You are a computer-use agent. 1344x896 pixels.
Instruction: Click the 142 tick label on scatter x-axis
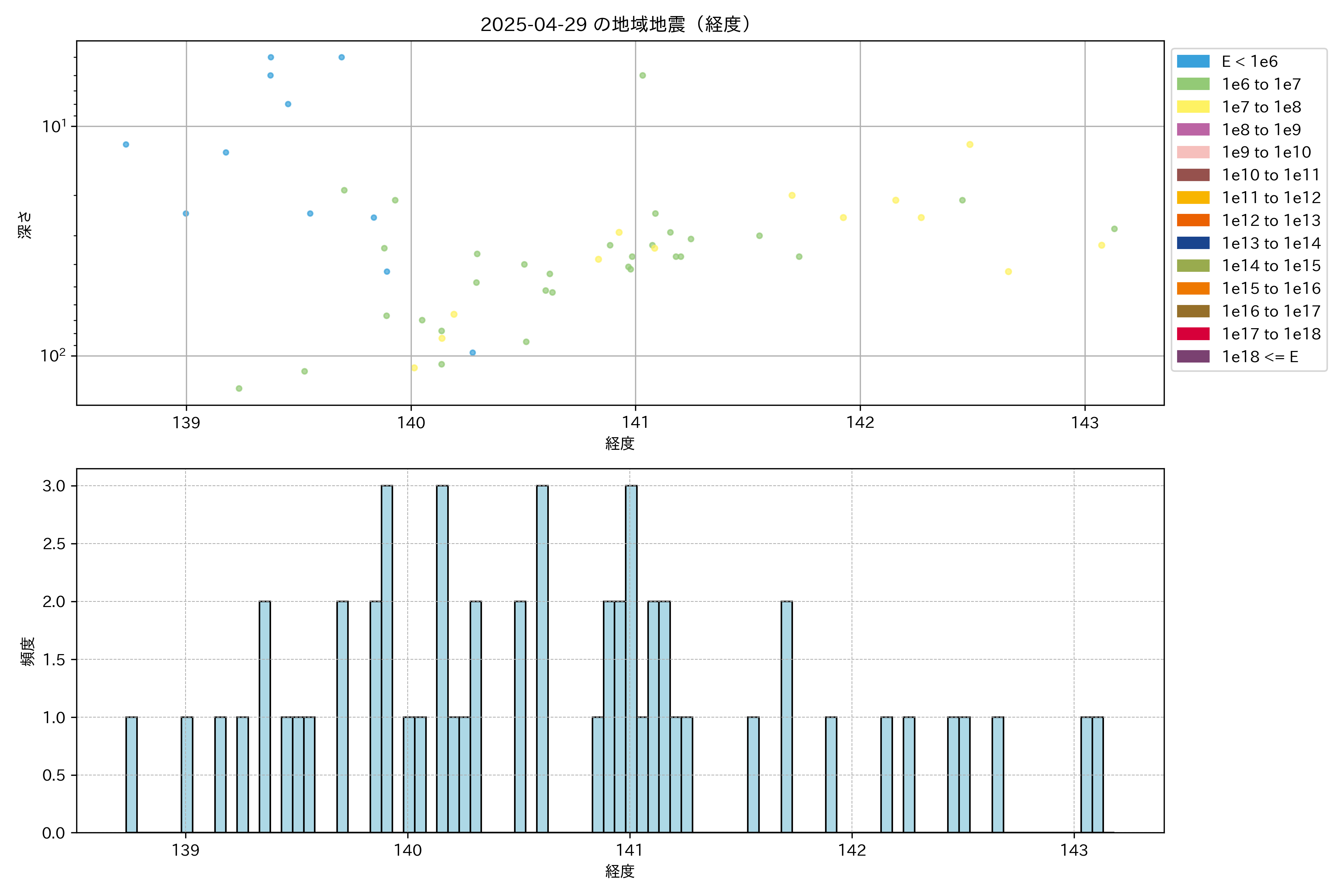[860, 423]
